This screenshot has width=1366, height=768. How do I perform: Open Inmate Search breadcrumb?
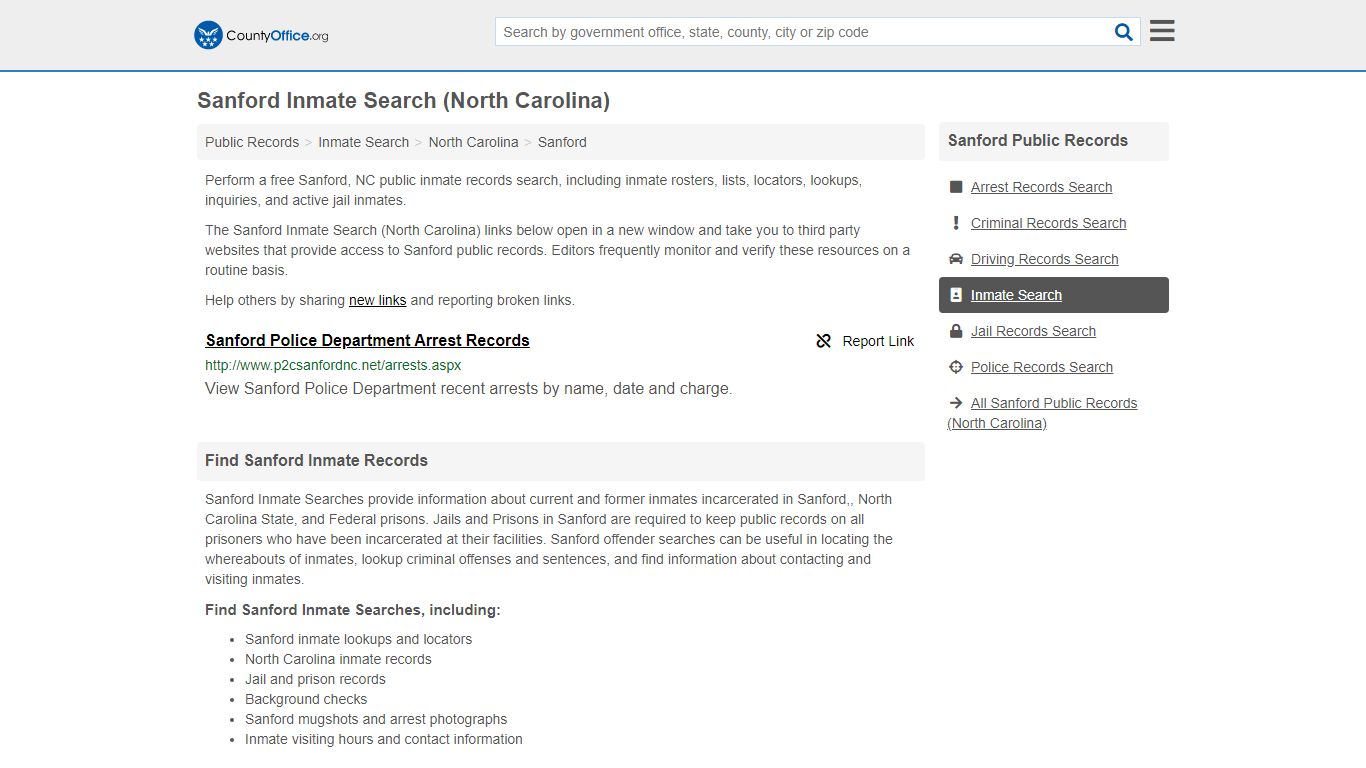click(363, 142)
